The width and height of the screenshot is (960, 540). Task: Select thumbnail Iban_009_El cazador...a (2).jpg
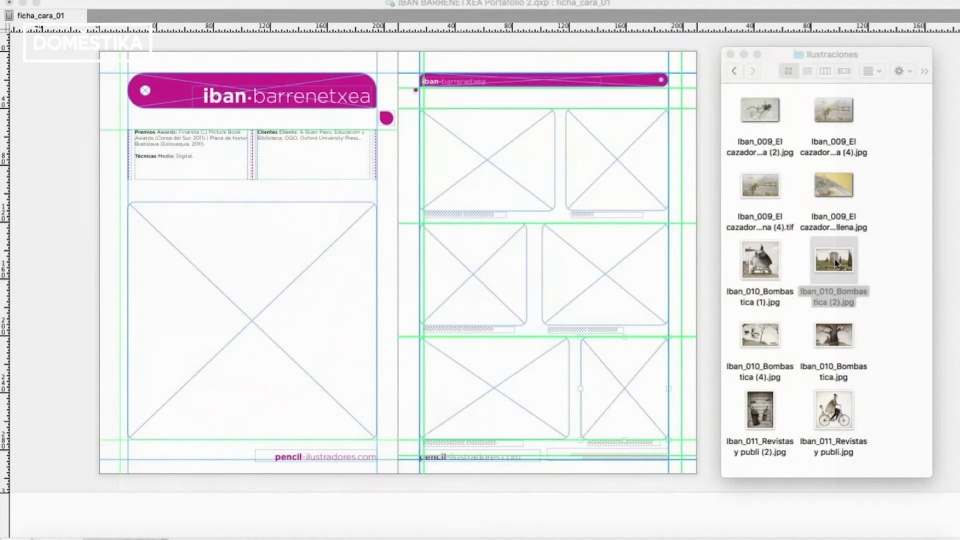(x=760, y=110)
